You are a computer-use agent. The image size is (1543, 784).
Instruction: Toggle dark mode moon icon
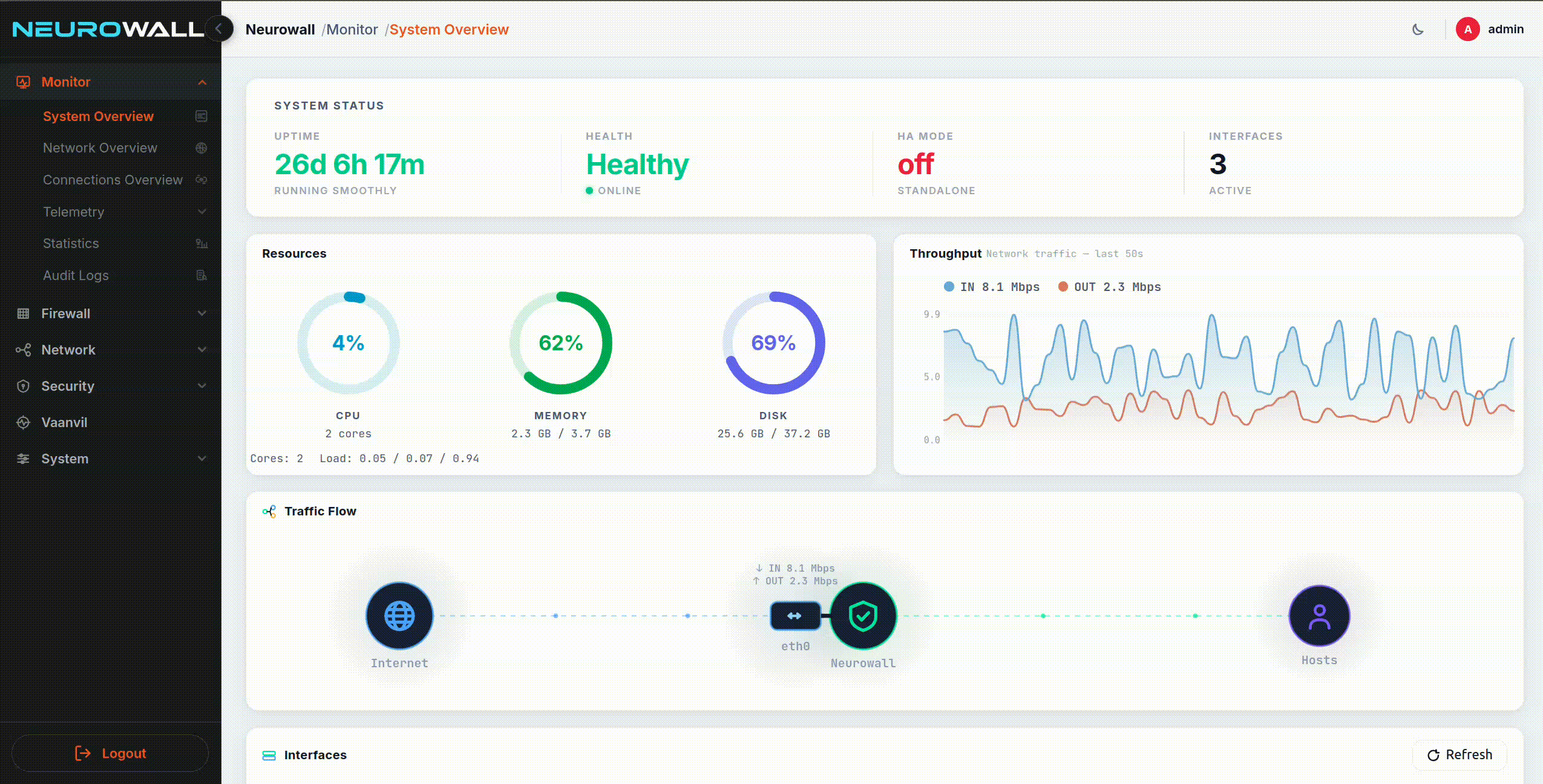[1418, 29]
